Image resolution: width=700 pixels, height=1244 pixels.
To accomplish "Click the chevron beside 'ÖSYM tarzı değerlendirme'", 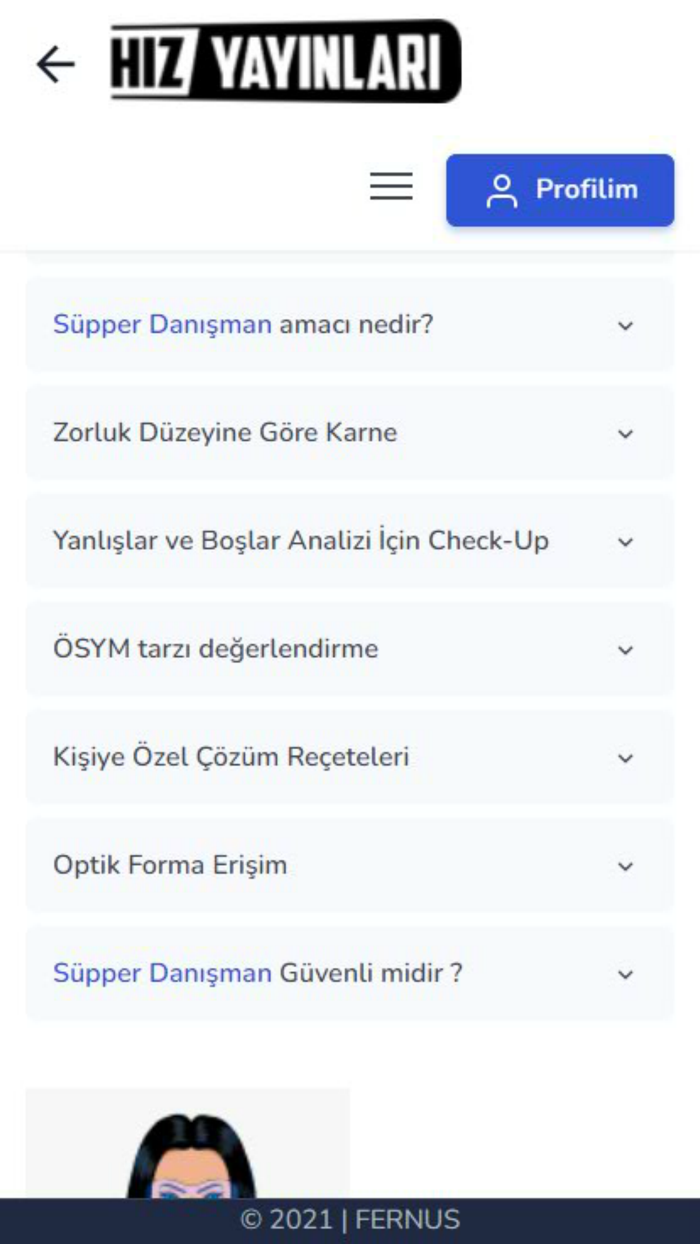I will pos(625,649).
